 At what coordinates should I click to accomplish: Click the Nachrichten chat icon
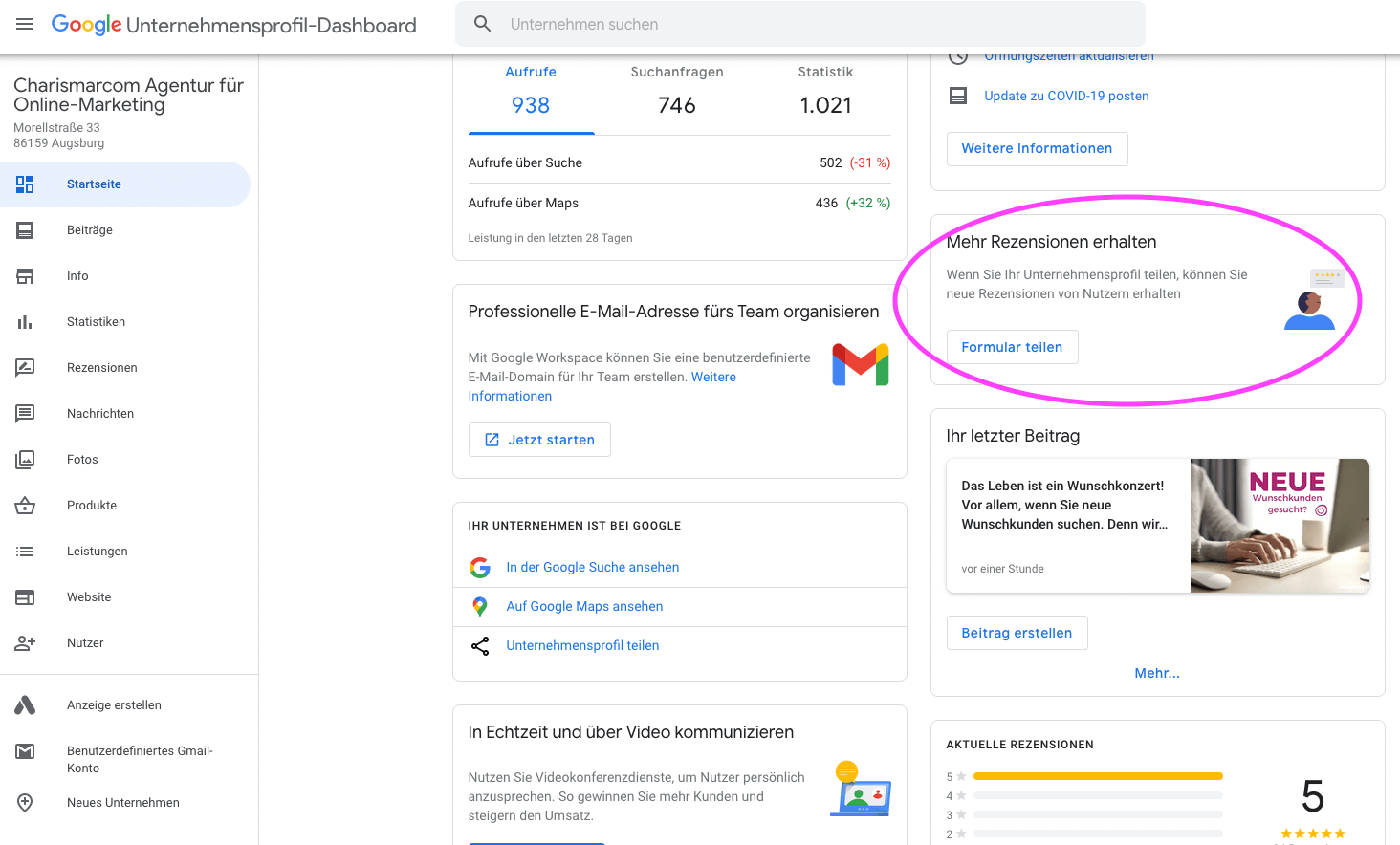pyautogui.click(x=25, y=414)
